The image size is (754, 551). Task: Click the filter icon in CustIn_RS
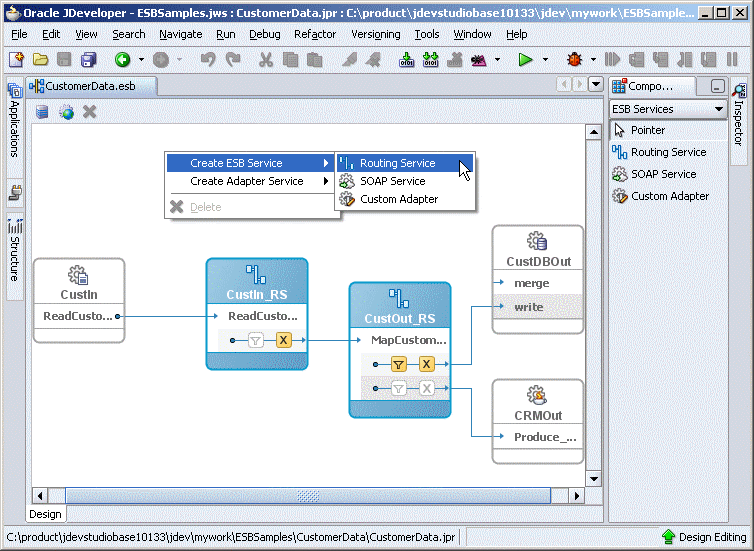[x=256, y=340]
